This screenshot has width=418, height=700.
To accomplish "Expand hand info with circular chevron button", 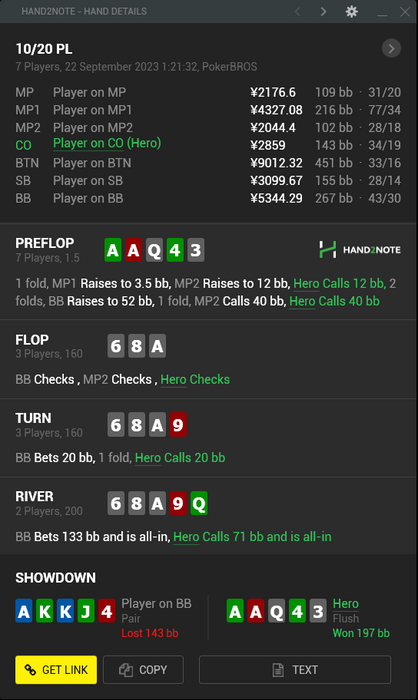I will coord(391,48).
